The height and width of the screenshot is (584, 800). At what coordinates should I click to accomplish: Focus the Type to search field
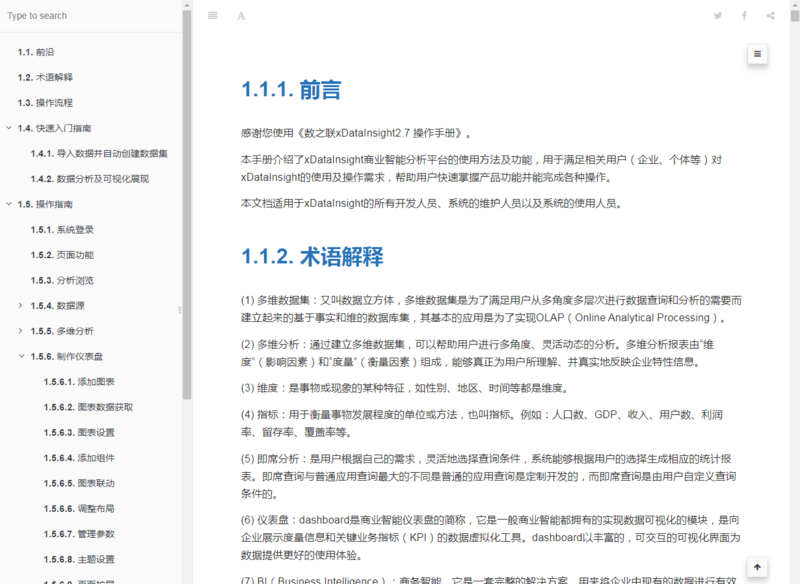coord(91,16)
